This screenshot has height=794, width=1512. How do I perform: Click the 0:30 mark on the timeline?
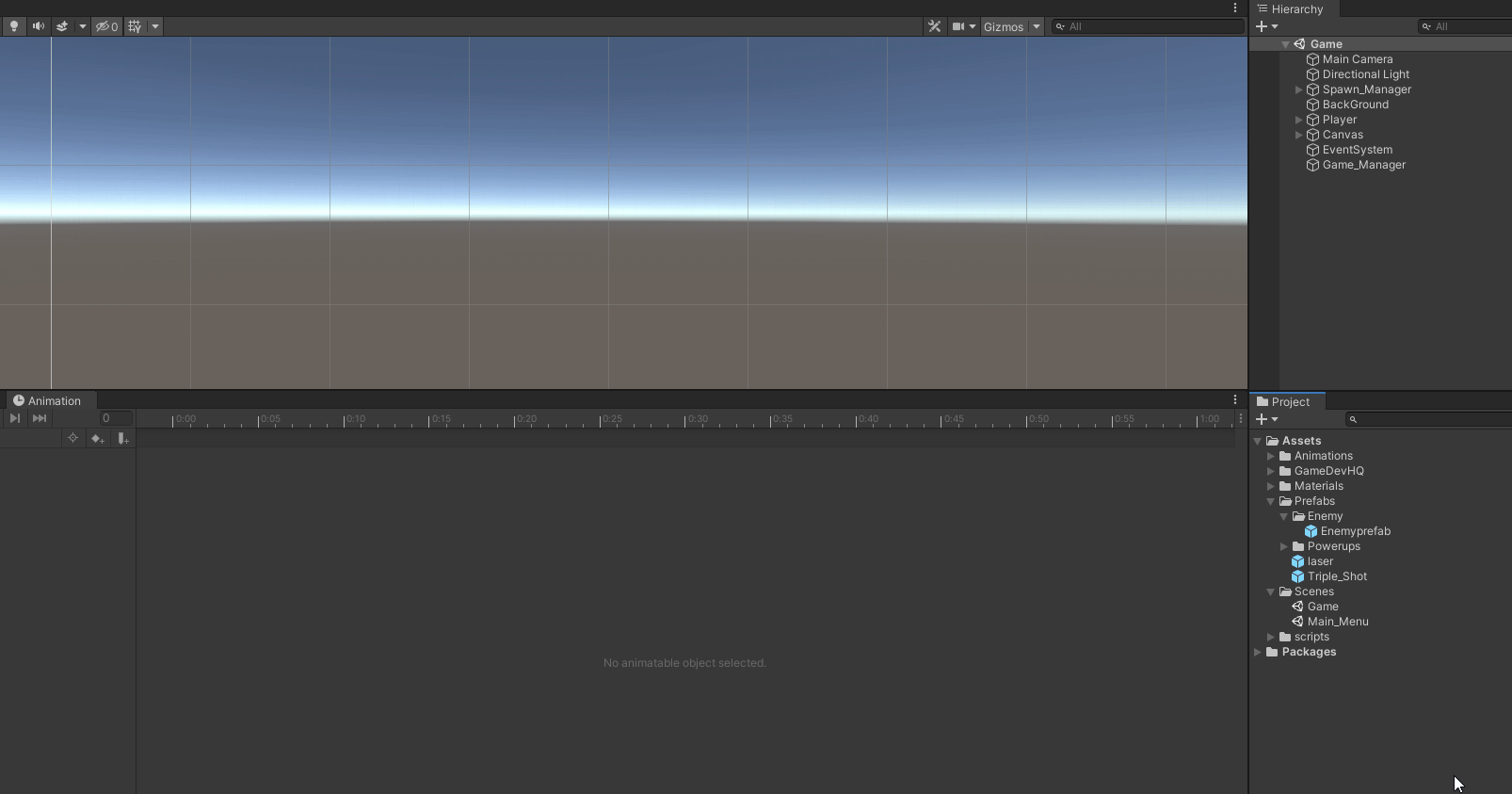point(698,419)
